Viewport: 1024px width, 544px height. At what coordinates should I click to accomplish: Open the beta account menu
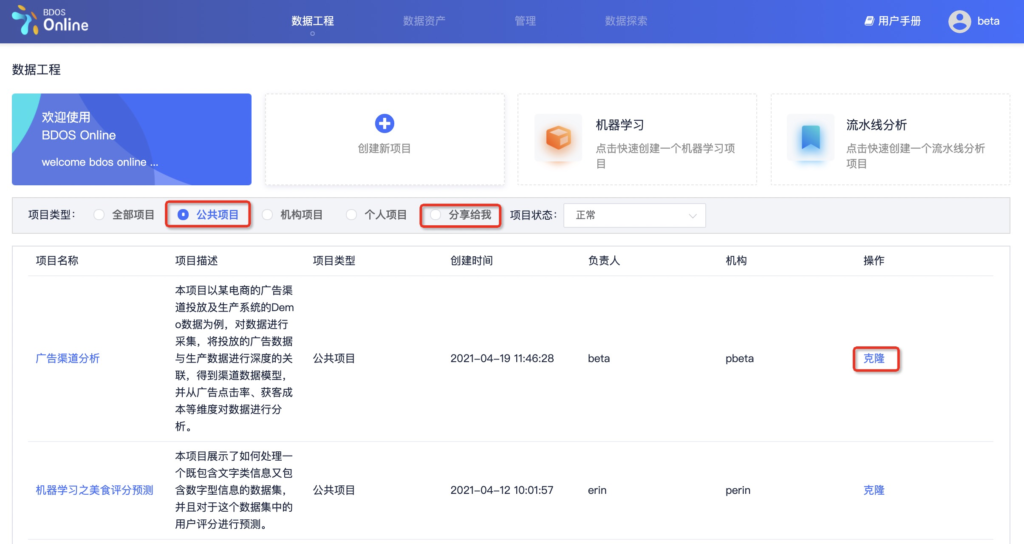click(x=988, y=21)
